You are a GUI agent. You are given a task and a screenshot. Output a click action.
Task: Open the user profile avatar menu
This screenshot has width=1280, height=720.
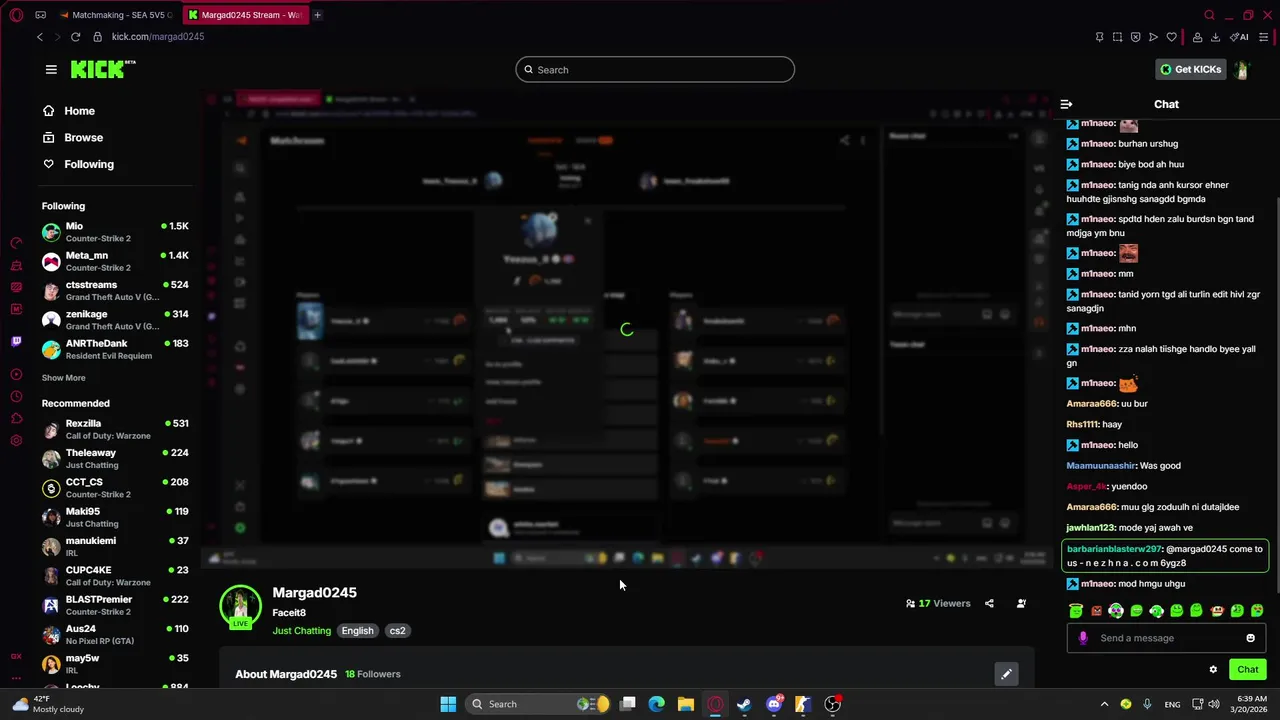coord(1241,69)
